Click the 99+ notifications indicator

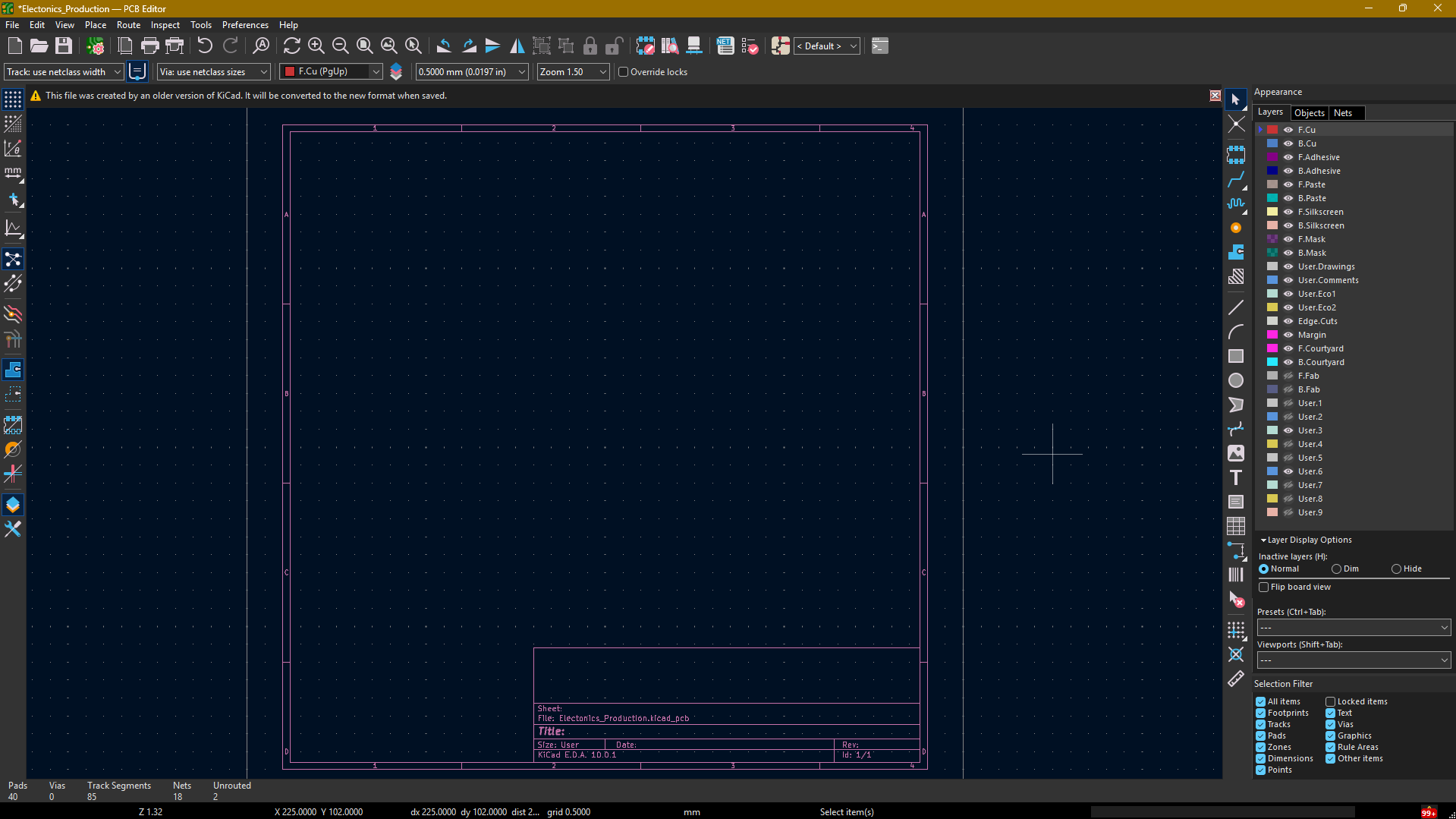coord(1429,811)
